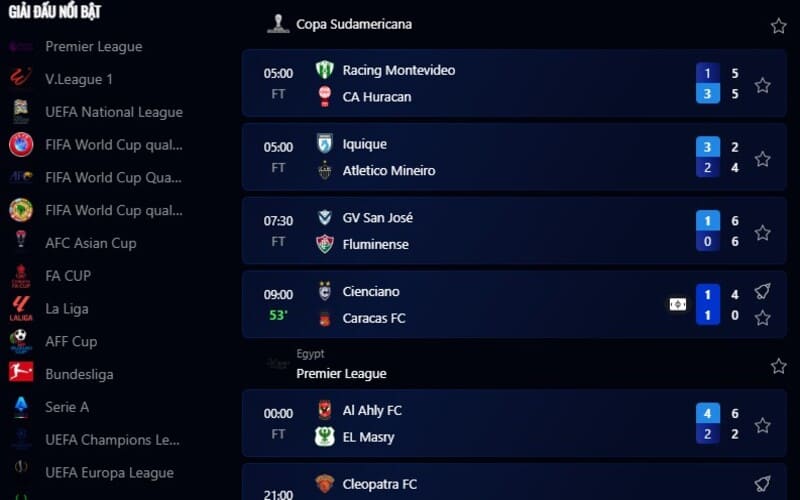
Task: Click the Serie A logo icon
Action: (x=20, y=407)
